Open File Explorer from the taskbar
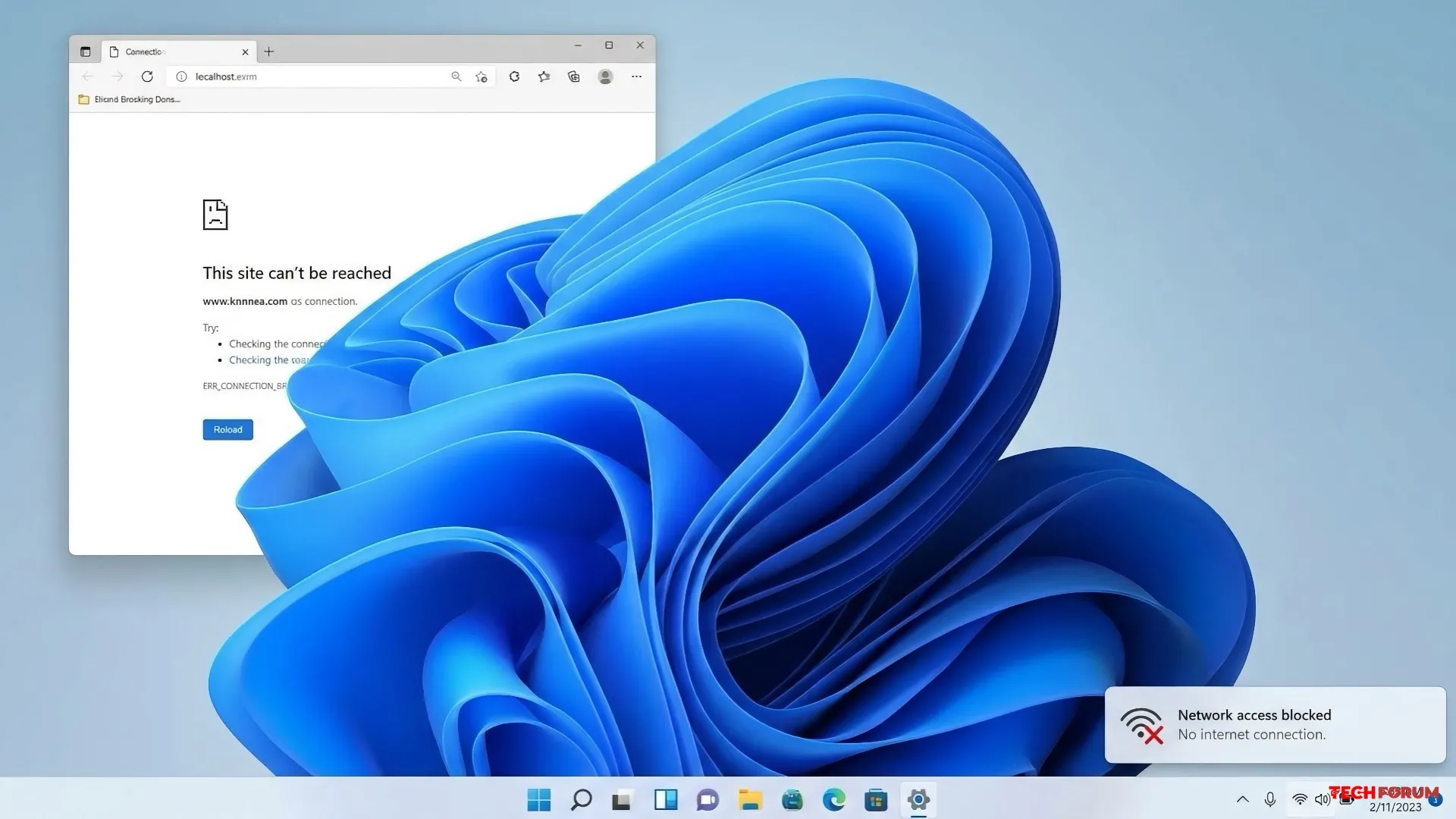 click(750, 799)
